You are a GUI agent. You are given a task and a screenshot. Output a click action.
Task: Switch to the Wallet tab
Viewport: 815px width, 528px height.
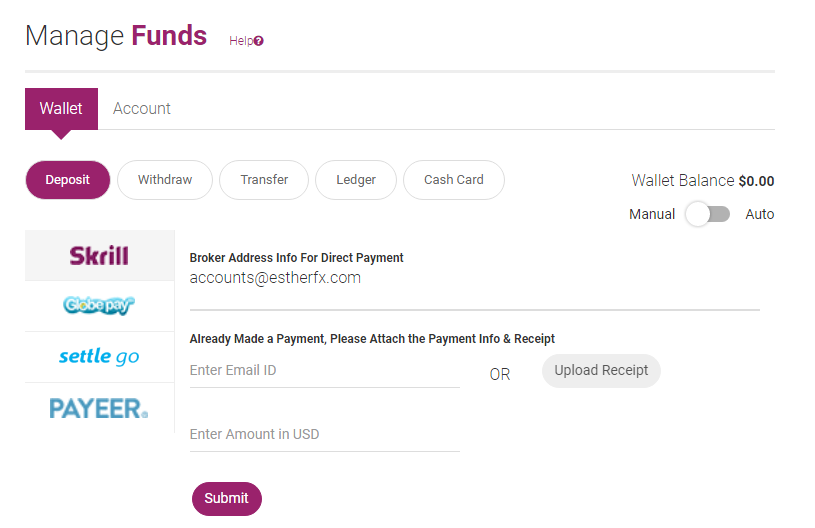coord(61,108)
